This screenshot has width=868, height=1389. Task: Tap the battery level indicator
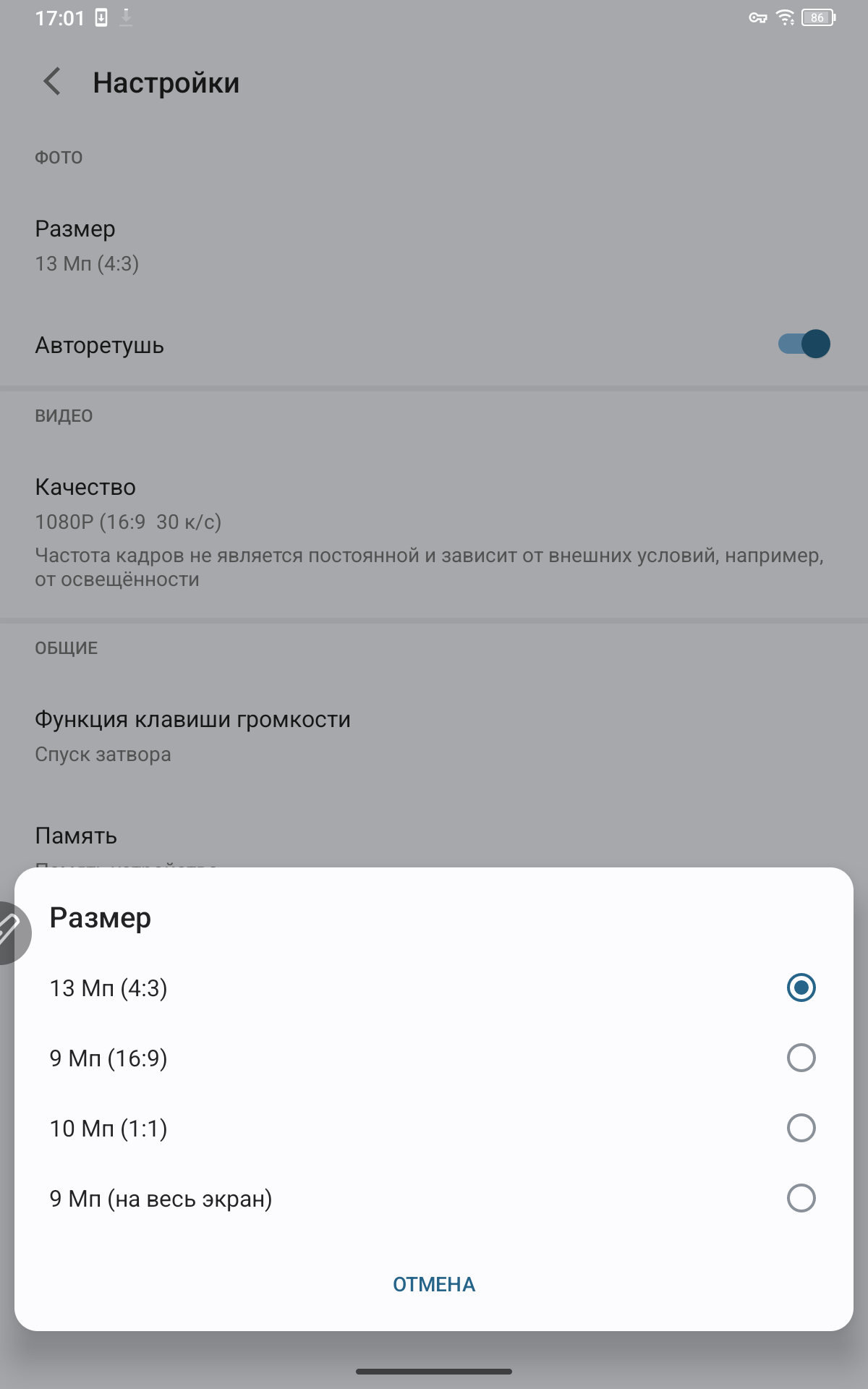(818, 18)
